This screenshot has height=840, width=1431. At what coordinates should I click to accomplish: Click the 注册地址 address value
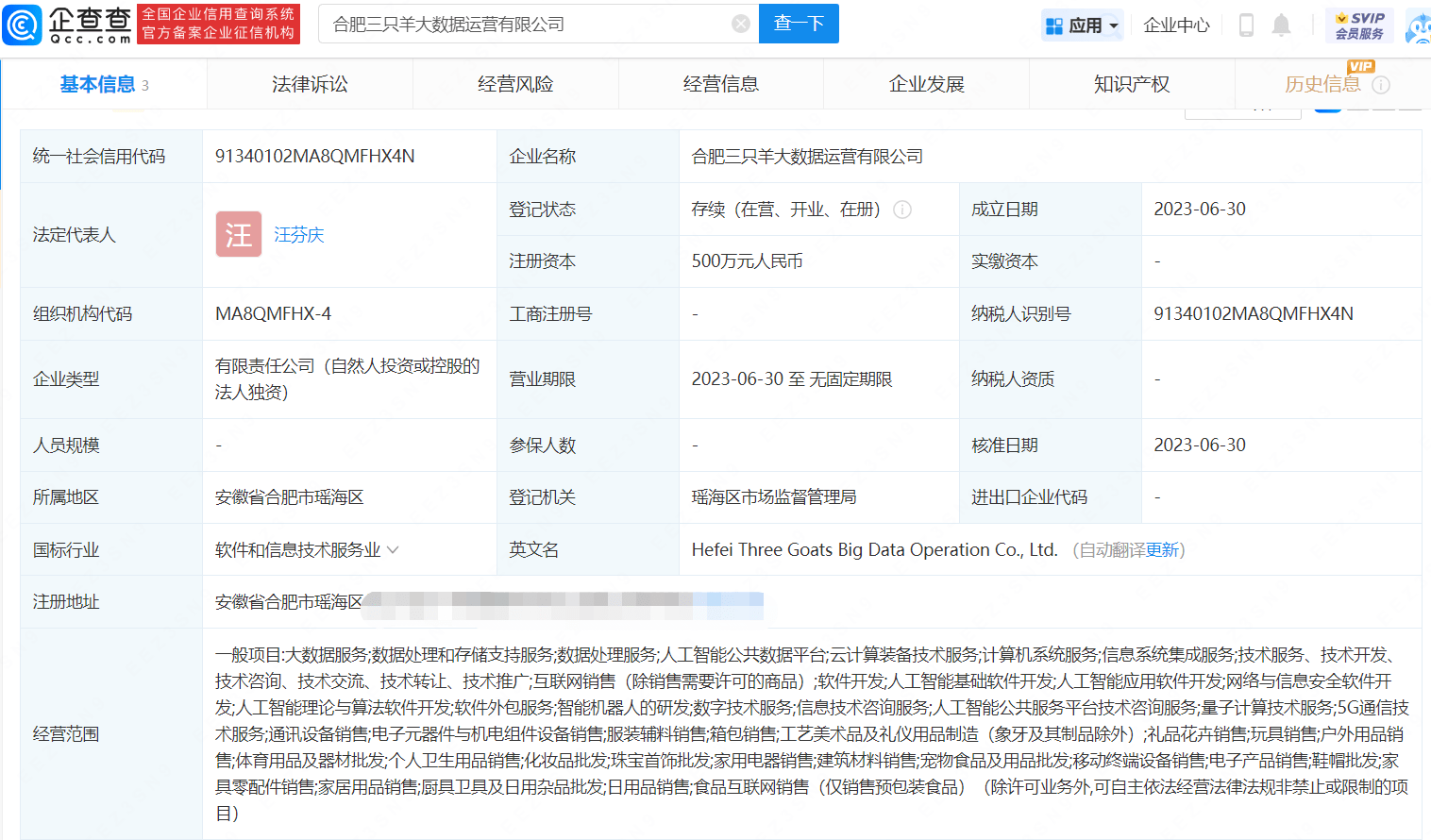click(489, 602)
